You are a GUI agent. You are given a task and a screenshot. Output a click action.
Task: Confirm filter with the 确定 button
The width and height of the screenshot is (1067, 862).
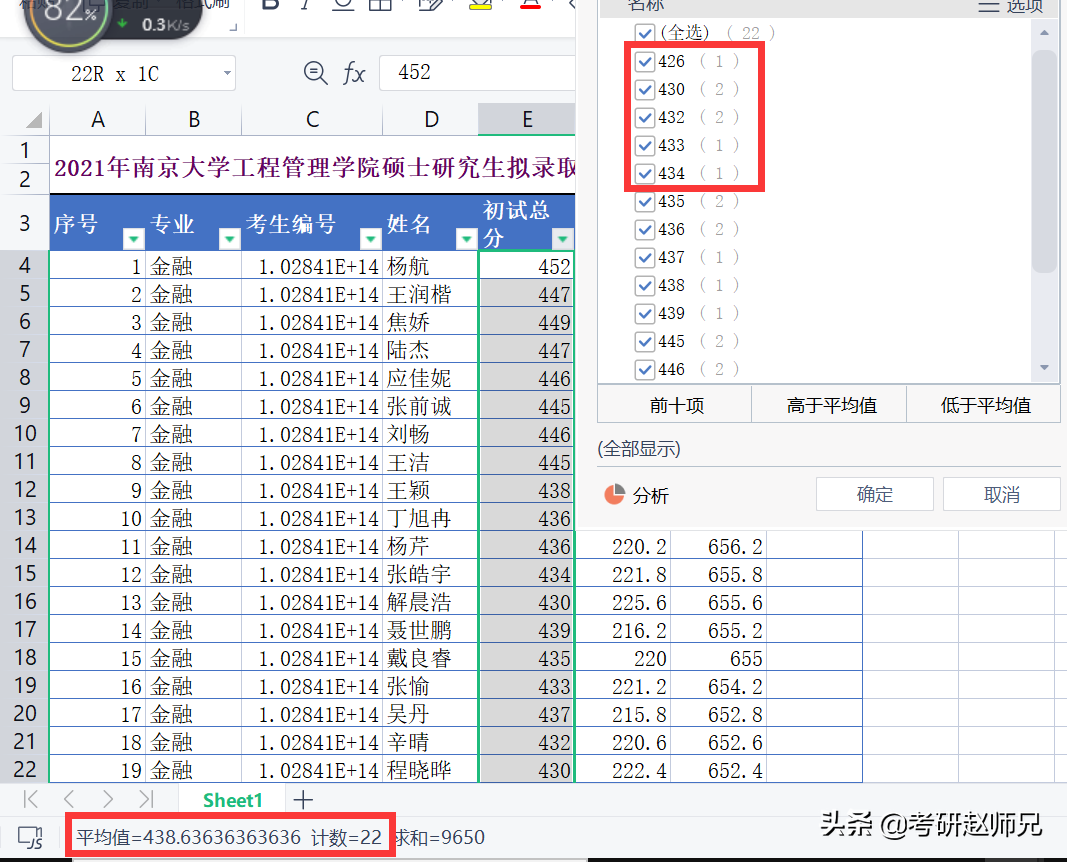(x=874, y=493)
